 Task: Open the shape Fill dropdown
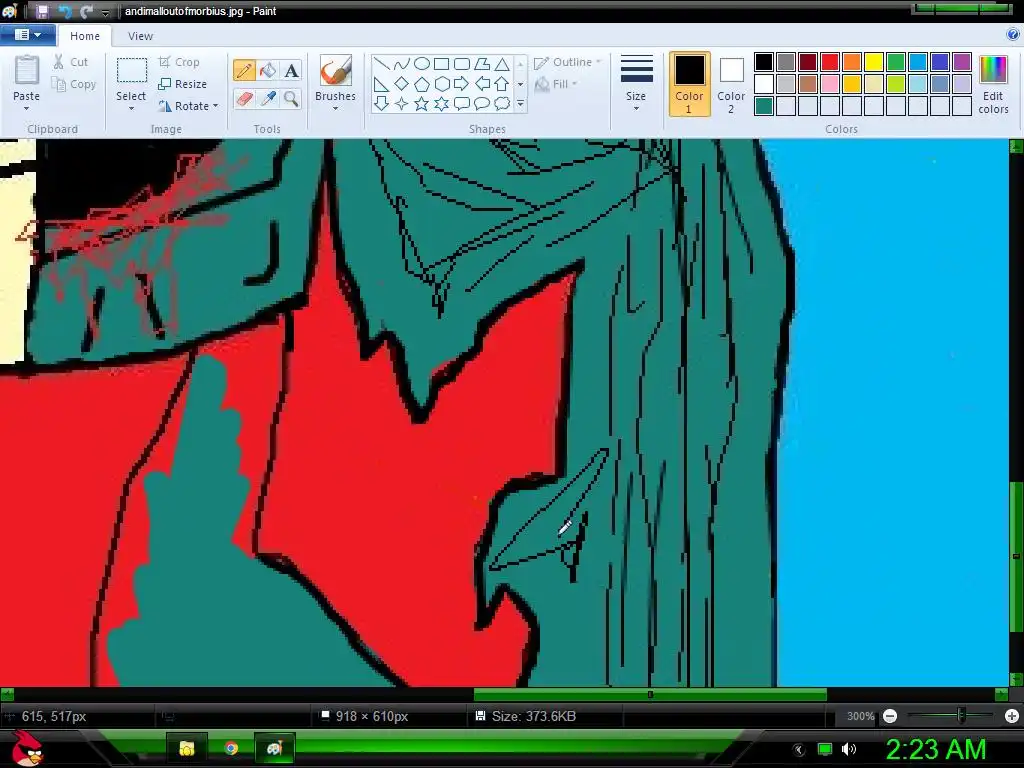tap(556, 84)
